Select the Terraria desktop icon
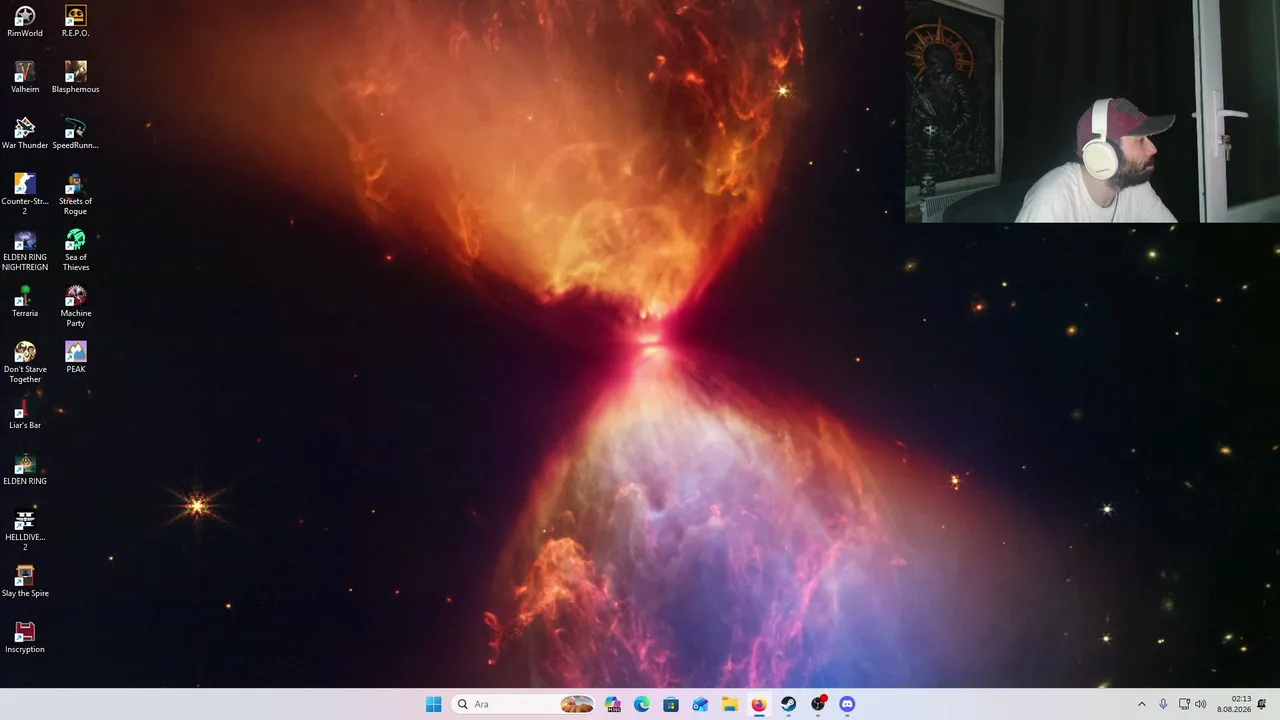Screen dimensions: 1280x720 (25, 301)
